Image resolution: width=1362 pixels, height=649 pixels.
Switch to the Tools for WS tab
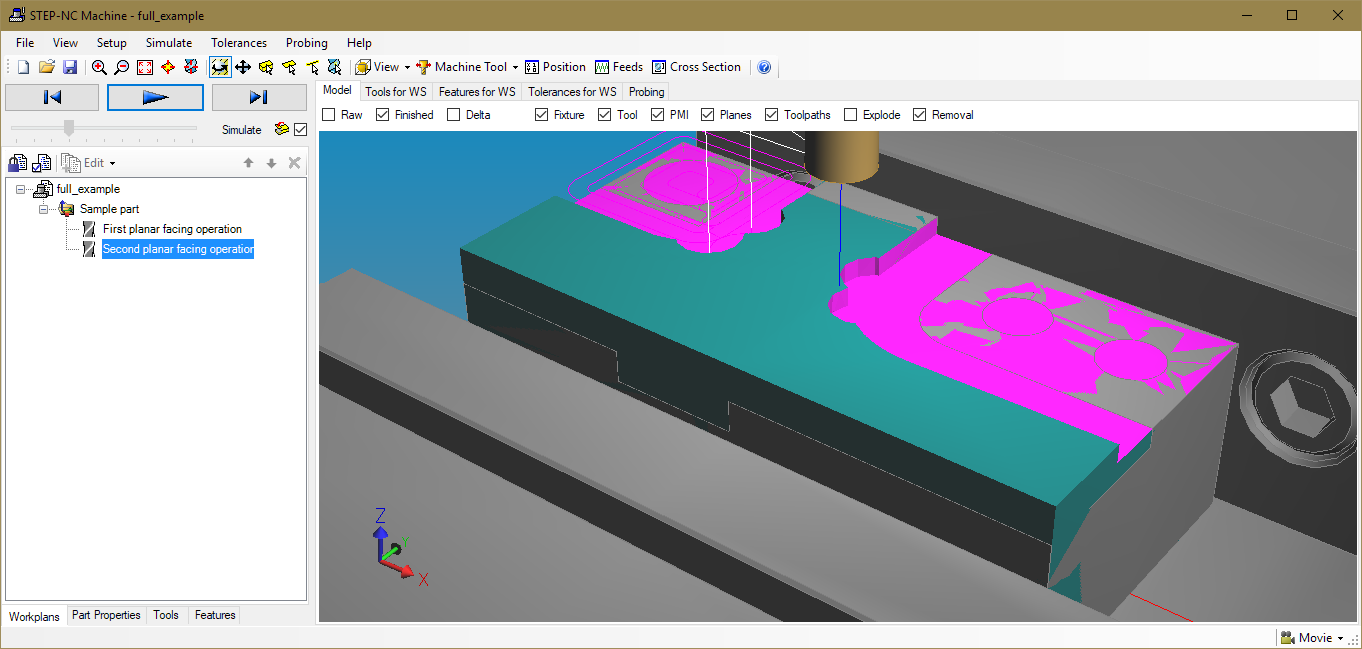396,92
